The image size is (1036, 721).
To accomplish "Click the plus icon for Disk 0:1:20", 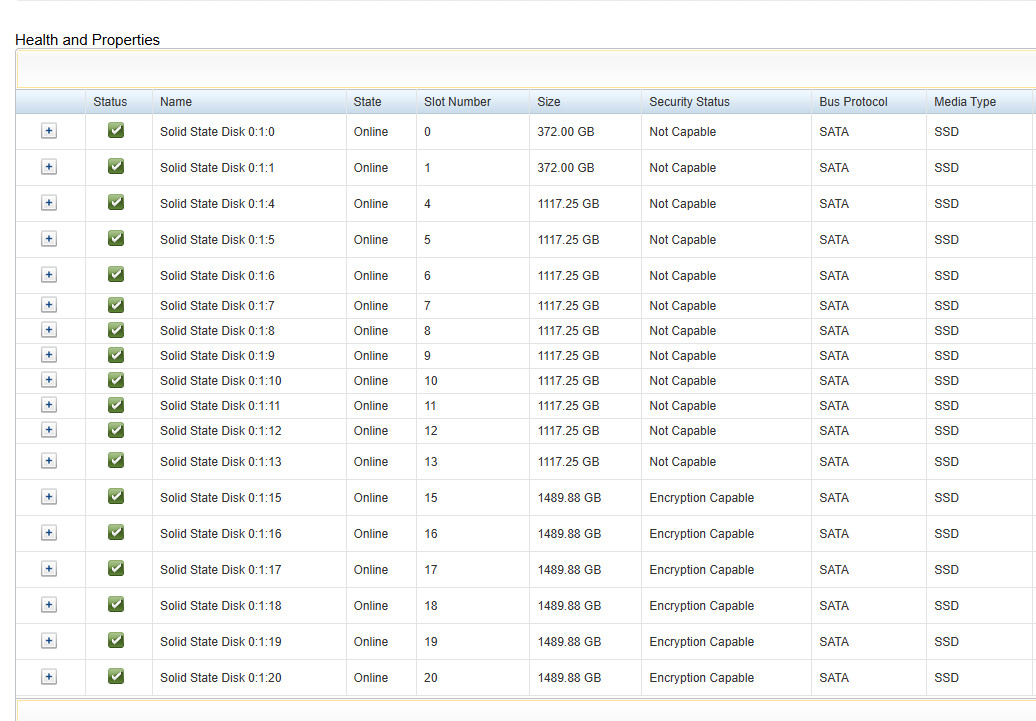I will click(49, 677).
